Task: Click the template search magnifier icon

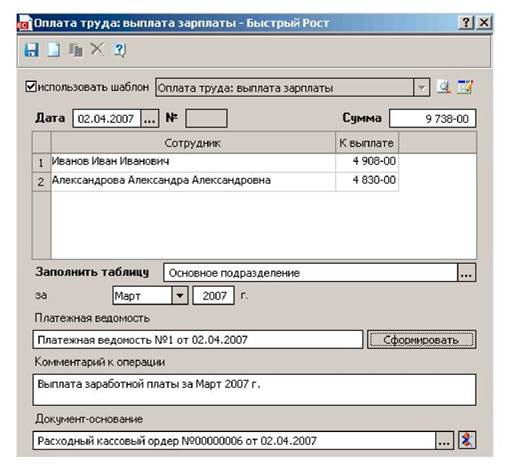Action: pyautogui.click(x=444, y=87)
